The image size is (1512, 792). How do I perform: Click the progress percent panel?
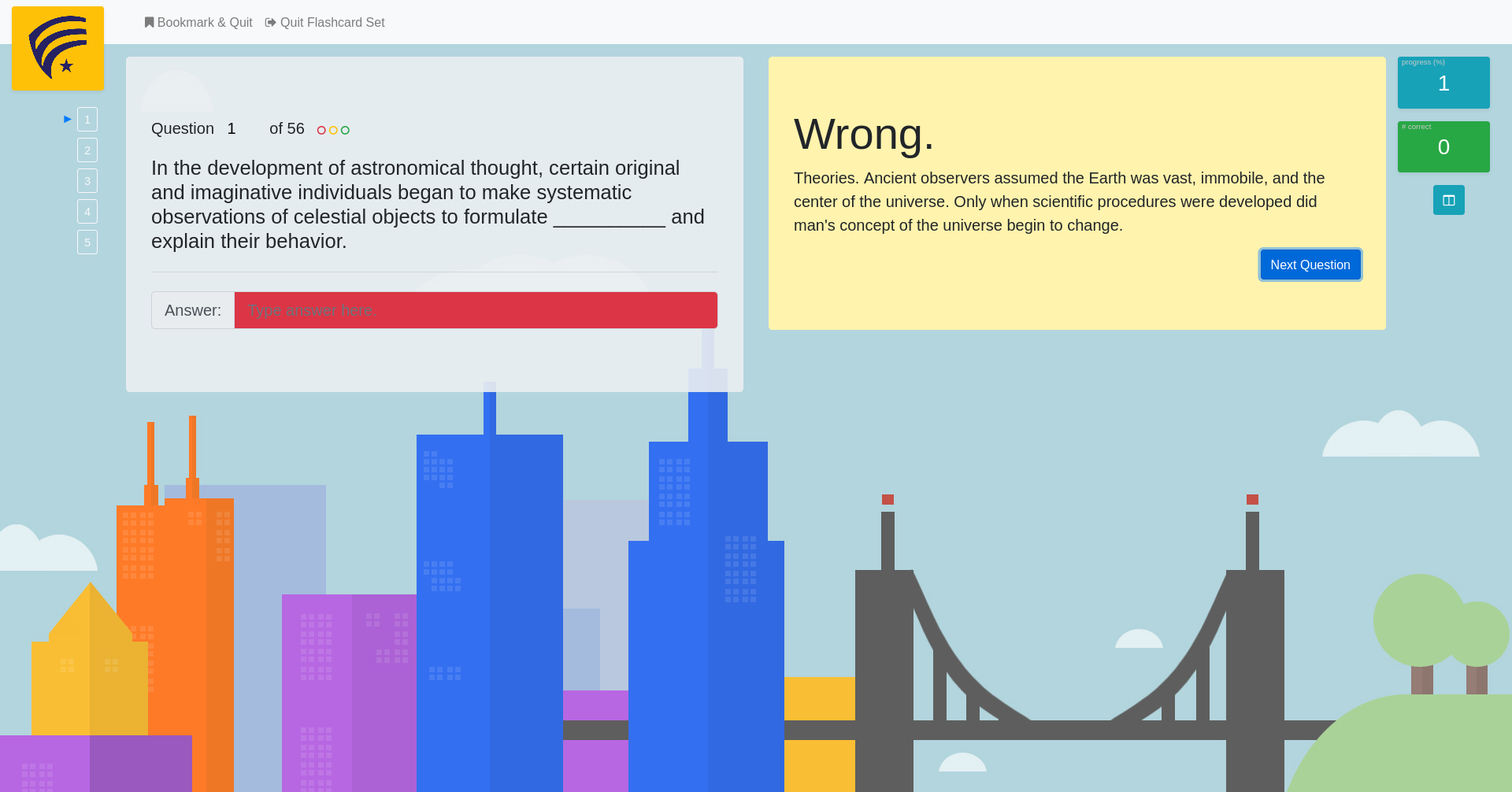click(x=1443, y=83)
